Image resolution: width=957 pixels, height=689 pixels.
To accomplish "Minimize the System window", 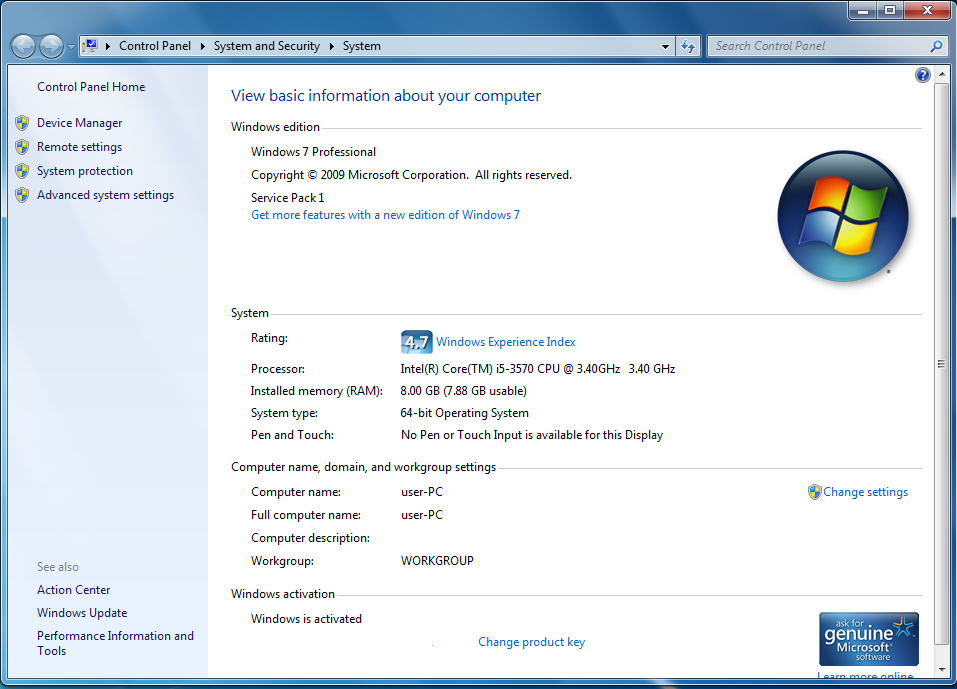I will click(863, 10).
